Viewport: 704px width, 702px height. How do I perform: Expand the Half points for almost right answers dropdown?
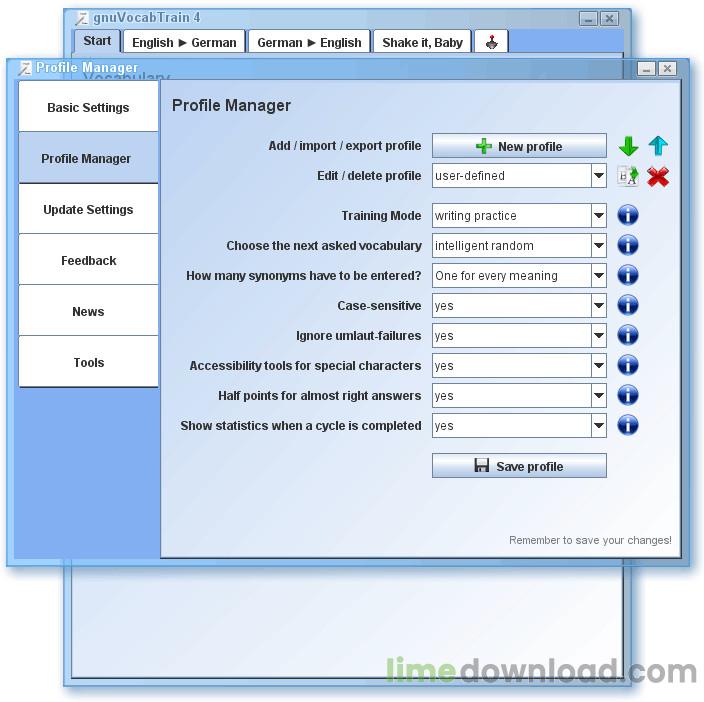coord(598,396)
